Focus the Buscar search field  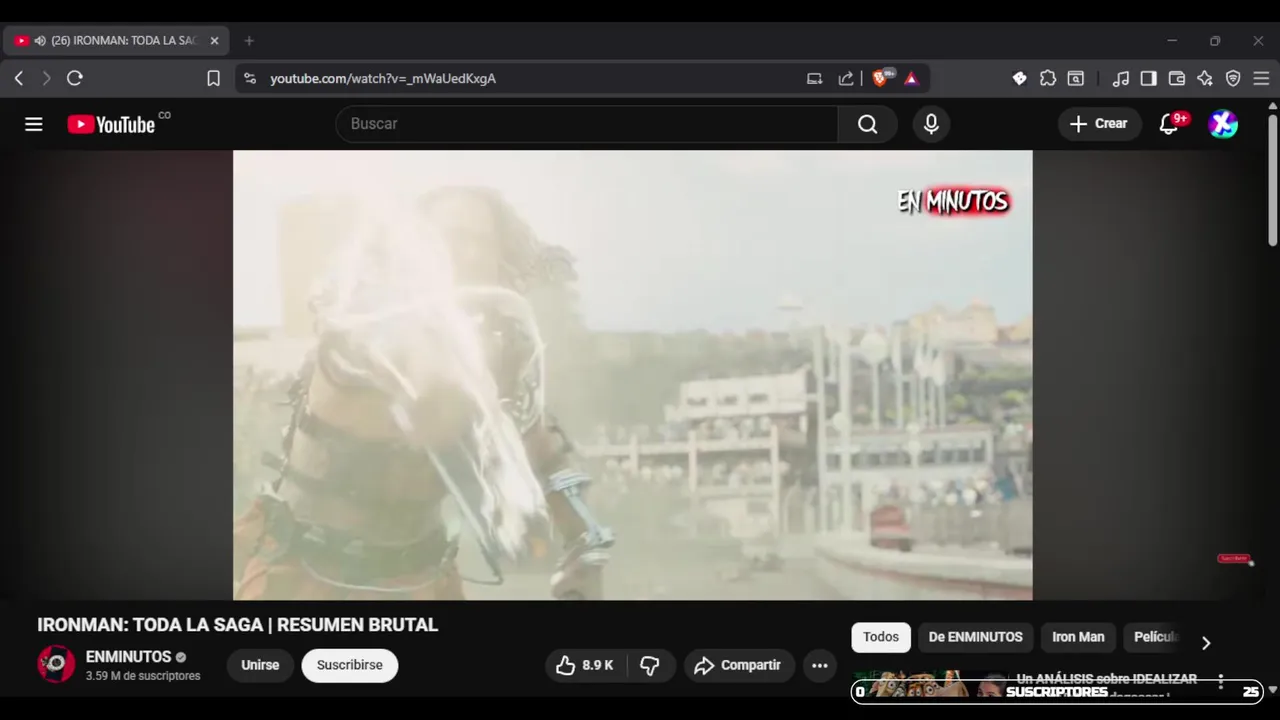click(587, 124)
